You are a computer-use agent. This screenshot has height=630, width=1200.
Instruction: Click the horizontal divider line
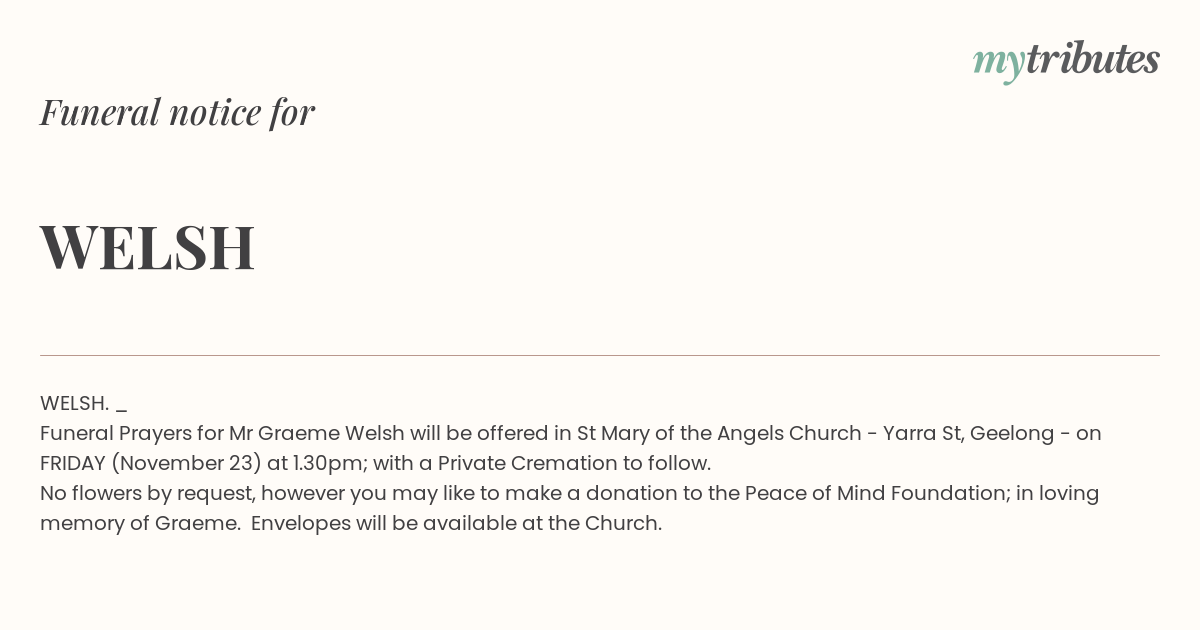[600, 355]
